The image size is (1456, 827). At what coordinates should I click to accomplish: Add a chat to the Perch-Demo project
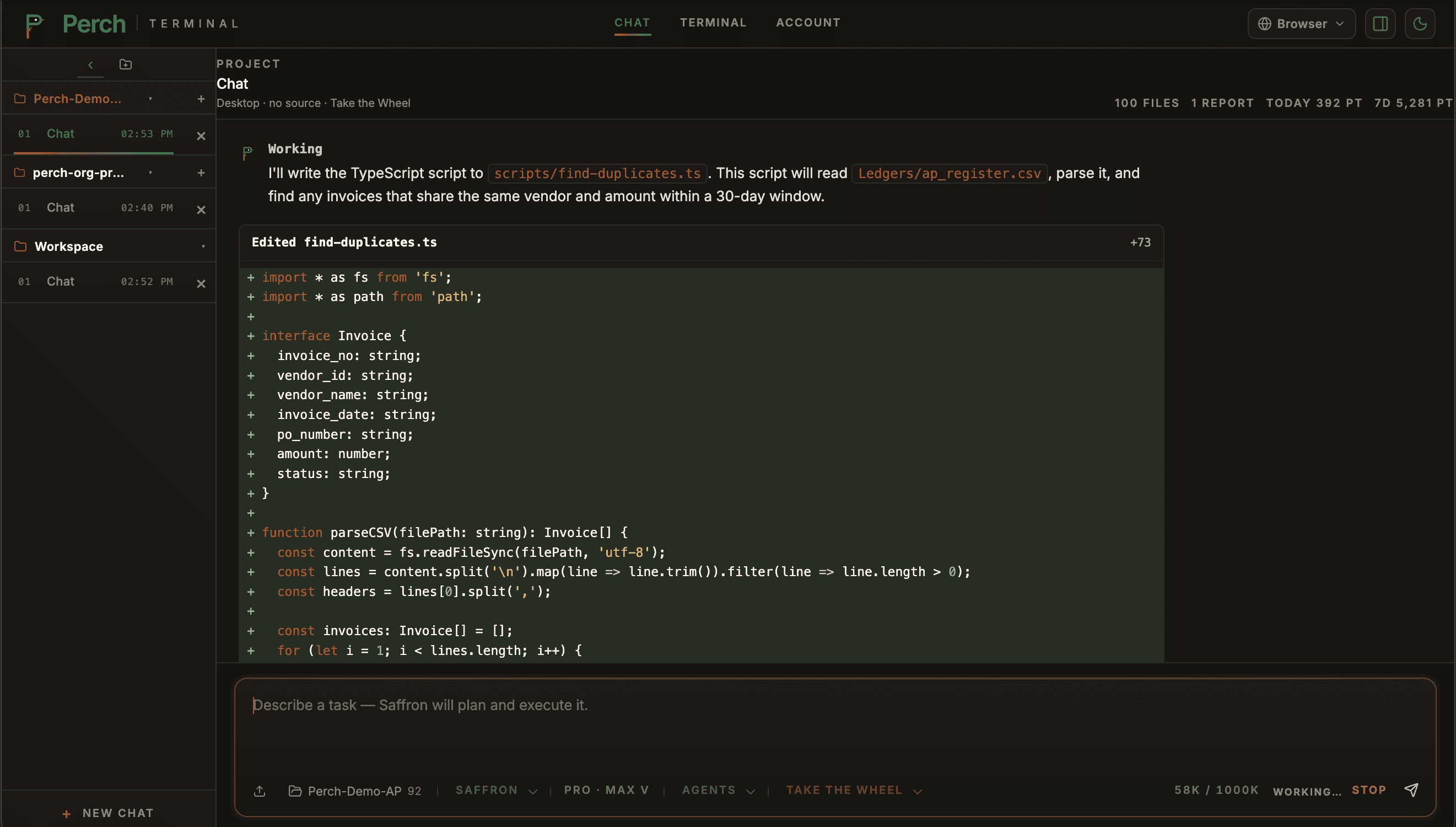tap(201, 99)
